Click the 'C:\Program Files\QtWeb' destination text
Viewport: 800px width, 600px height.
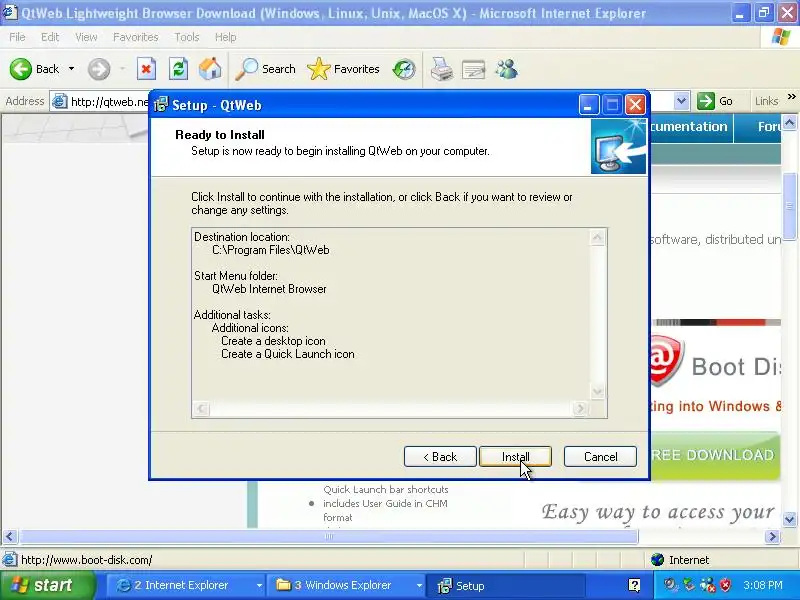[271, 250]
